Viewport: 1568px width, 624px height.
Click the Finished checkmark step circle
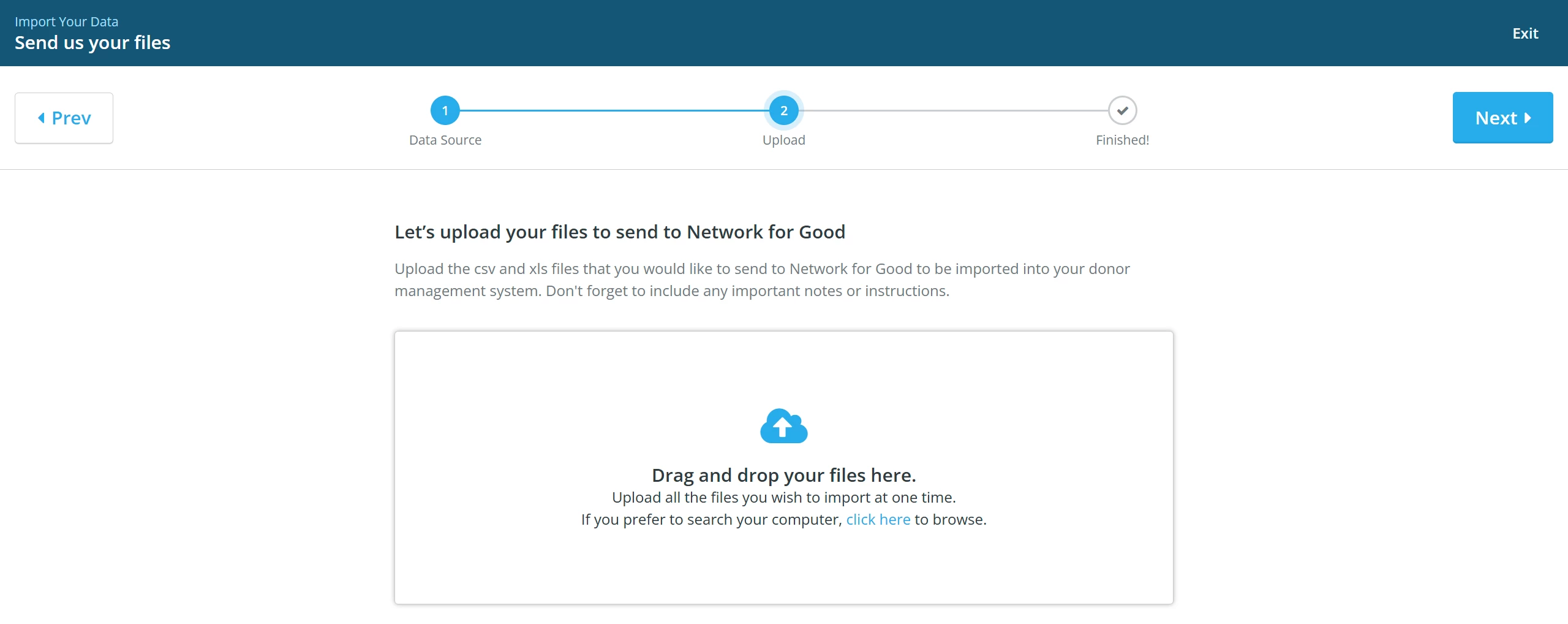coord(1122,111)
